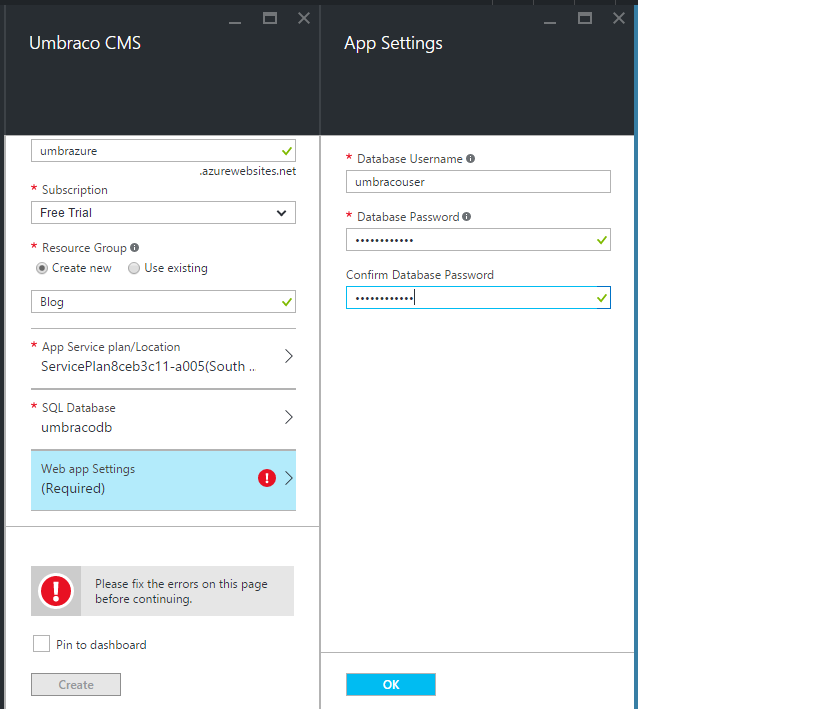The image size is (819, 709).
Task: Click the Blog resource group name field
Action: 163,301
